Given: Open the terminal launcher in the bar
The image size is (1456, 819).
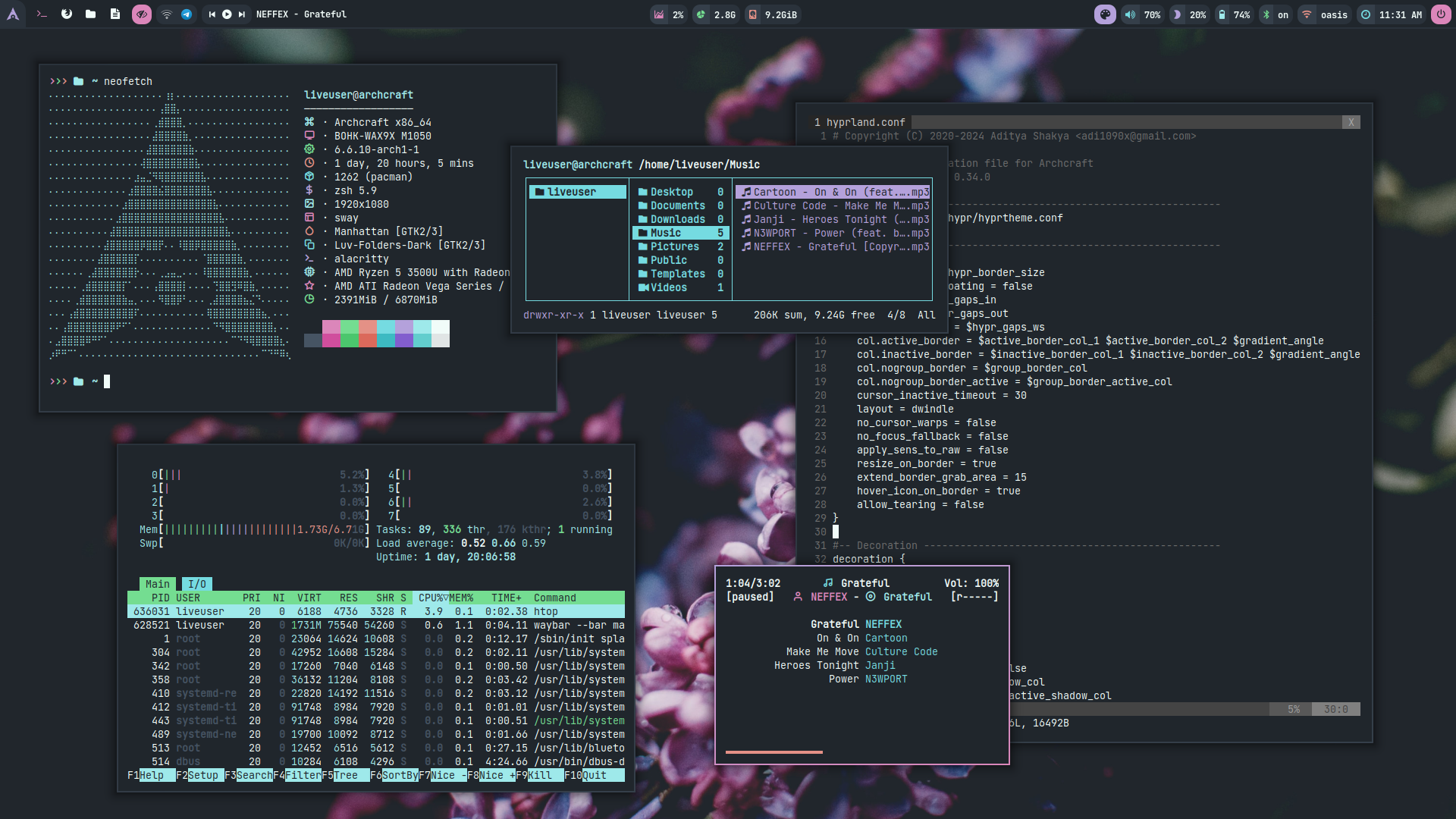Looking at the screenshot, I should tap(42, 14).
